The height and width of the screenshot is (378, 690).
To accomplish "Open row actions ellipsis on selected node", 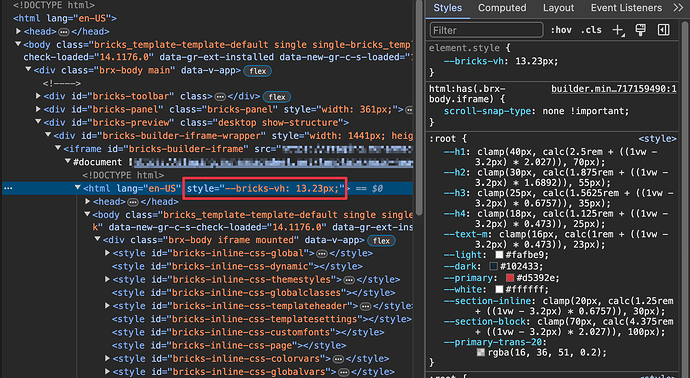I will (x=8, y=188).
